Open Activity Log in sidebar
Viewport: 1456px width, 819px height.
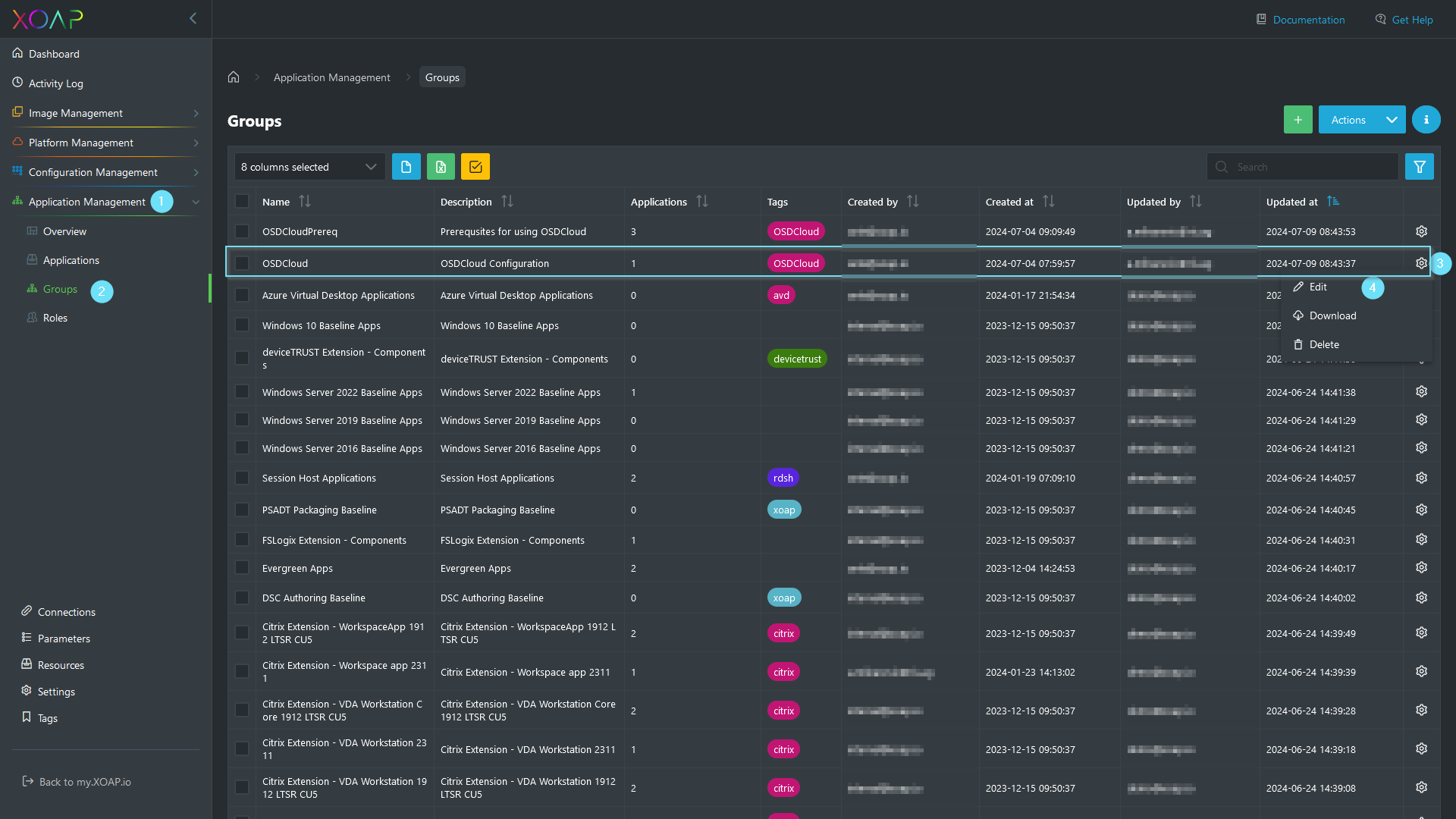tap(48, 83)
